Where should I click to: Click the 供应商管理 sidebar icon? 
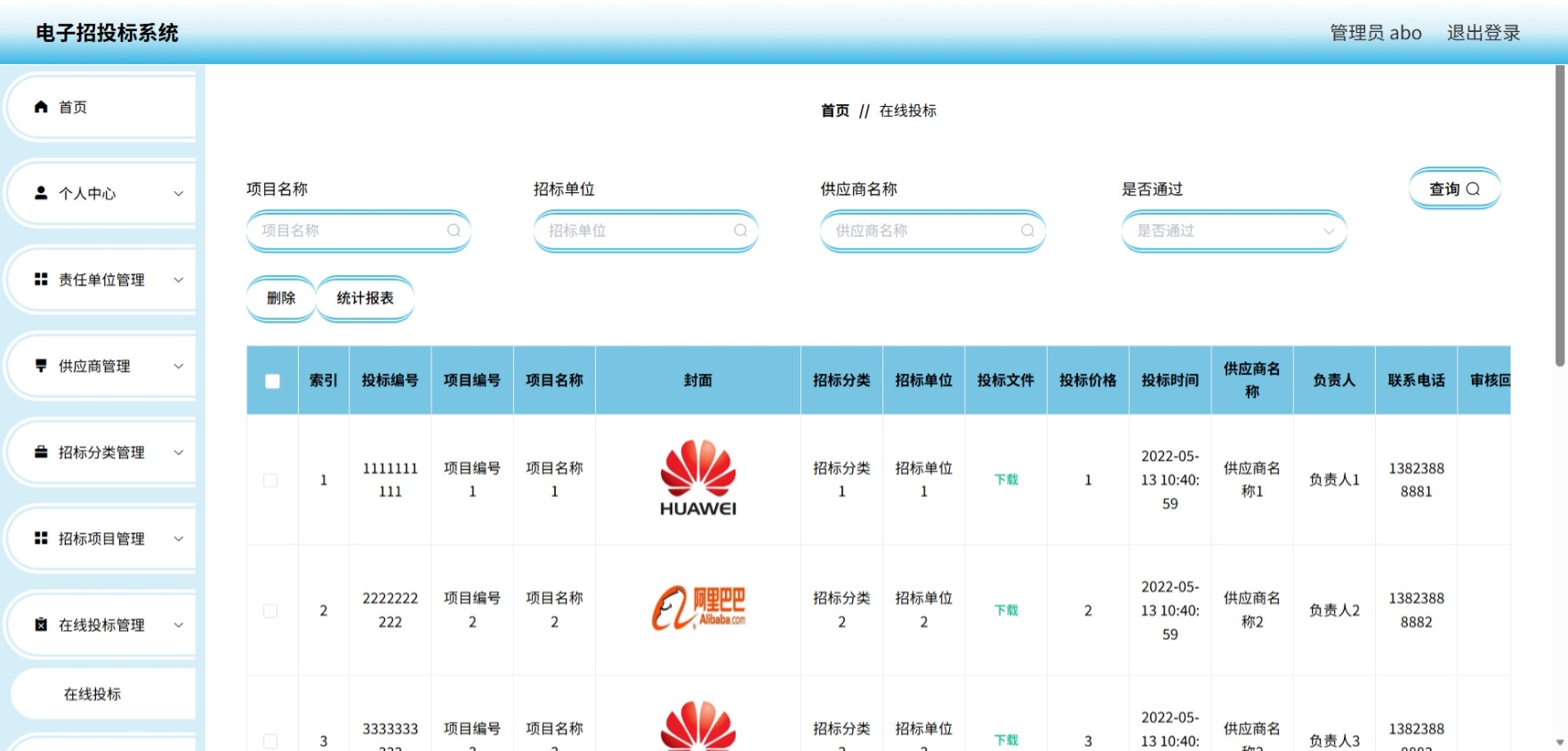[x=41, y=366]
